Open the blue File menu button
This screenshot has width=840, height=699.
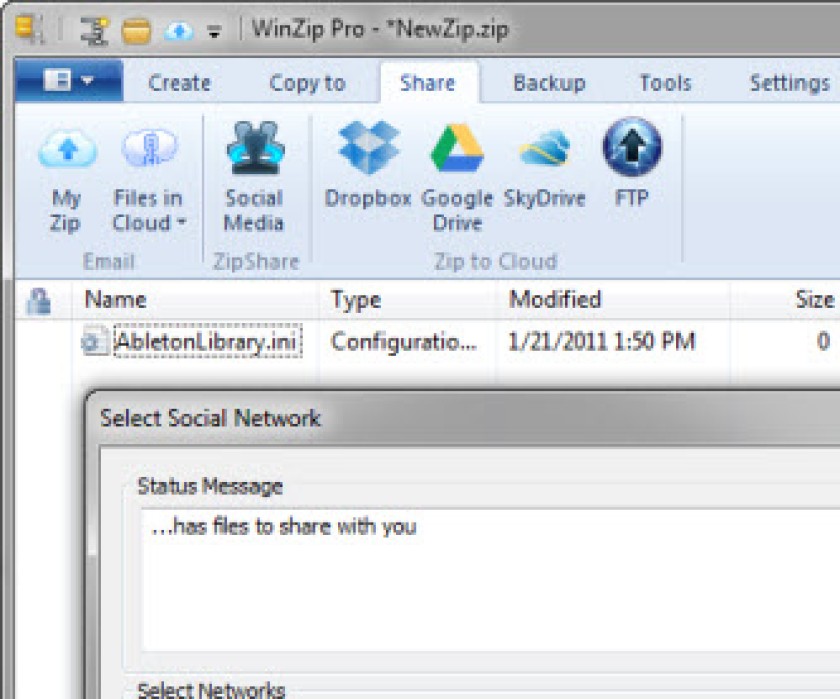[69, 81]
